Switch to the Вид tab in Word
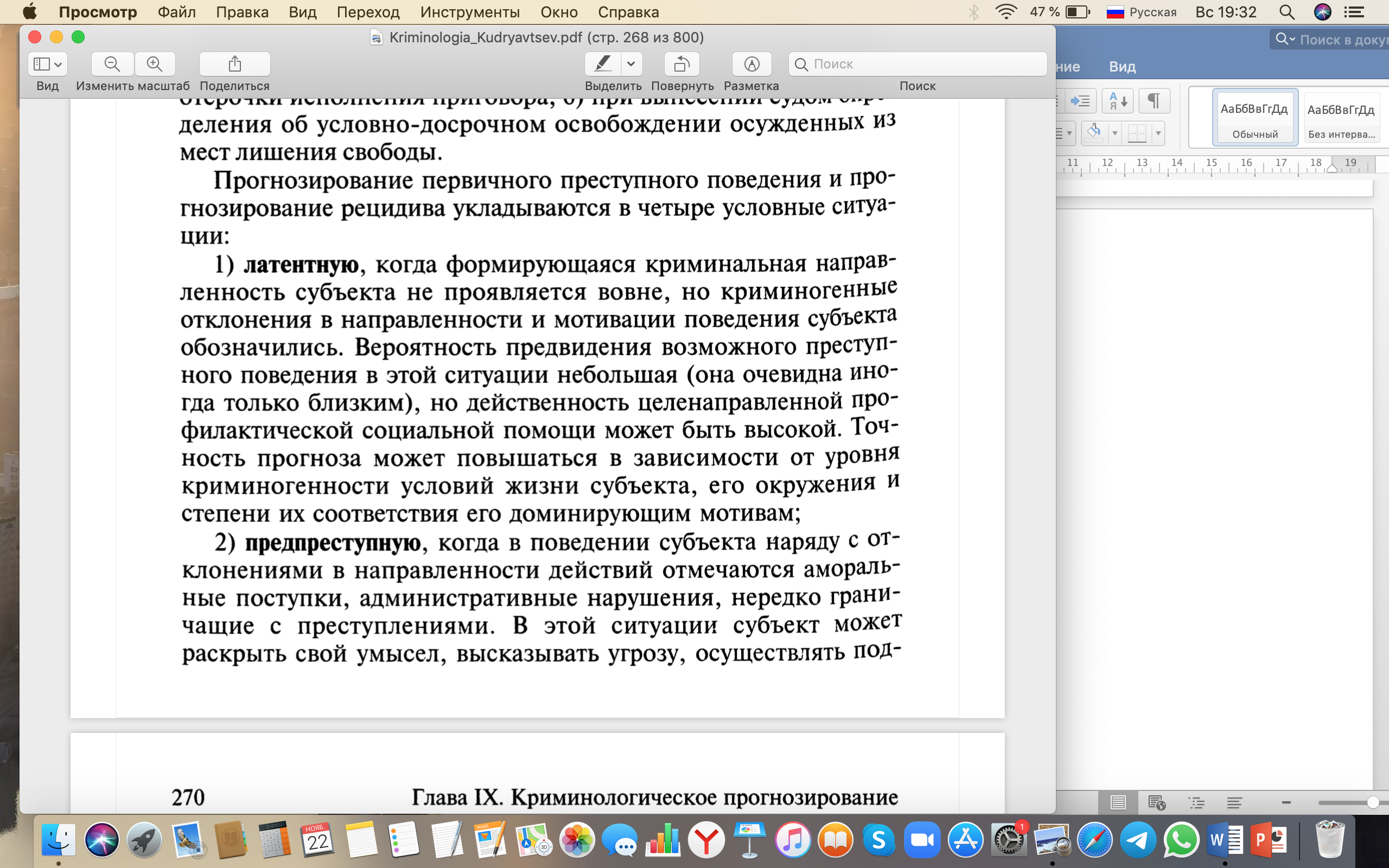Image resolution: width=1389 pixels, height=868 pixels. tap(1122, 67)
